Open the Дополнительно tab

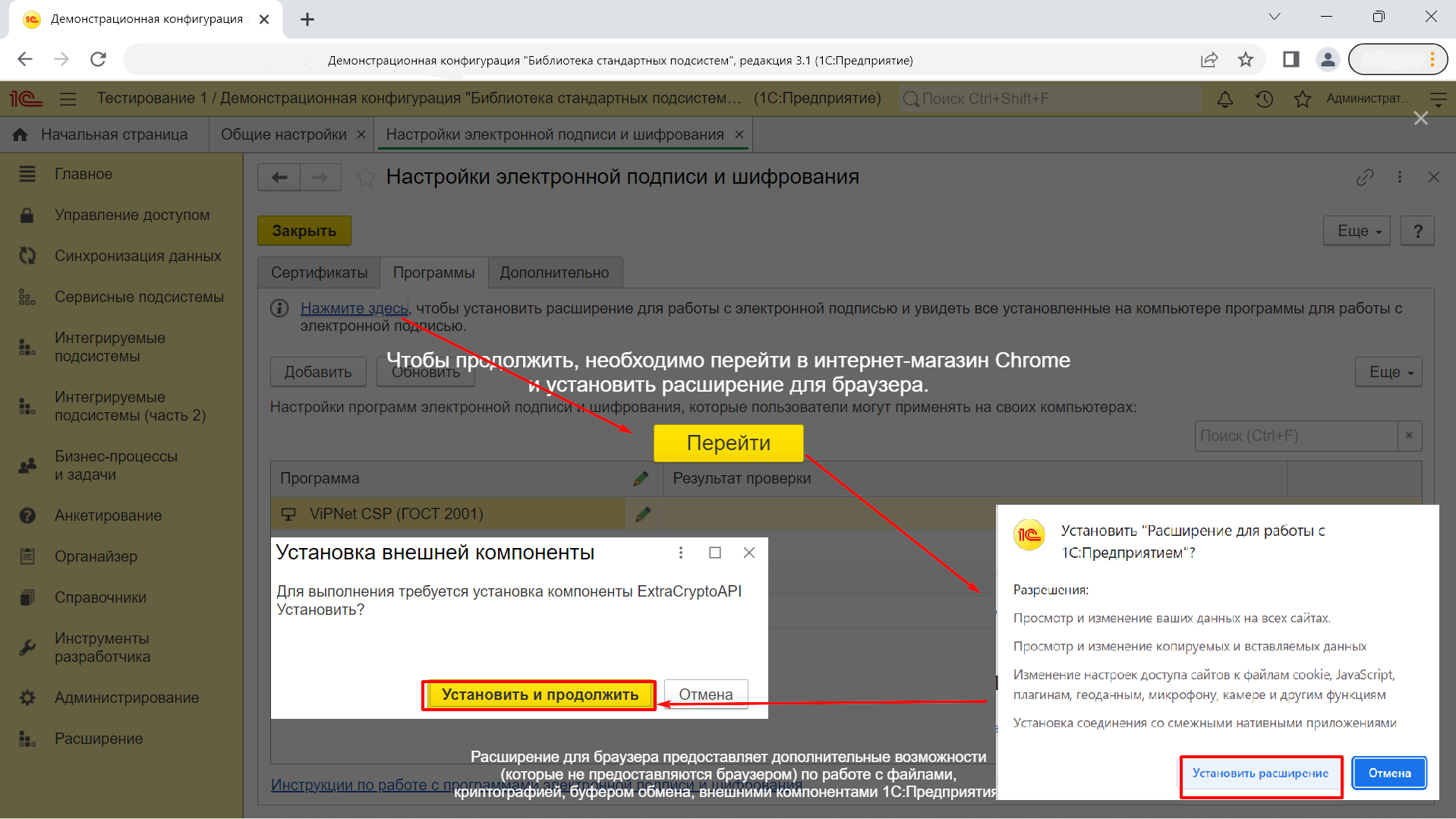click(x=554, y=272)
